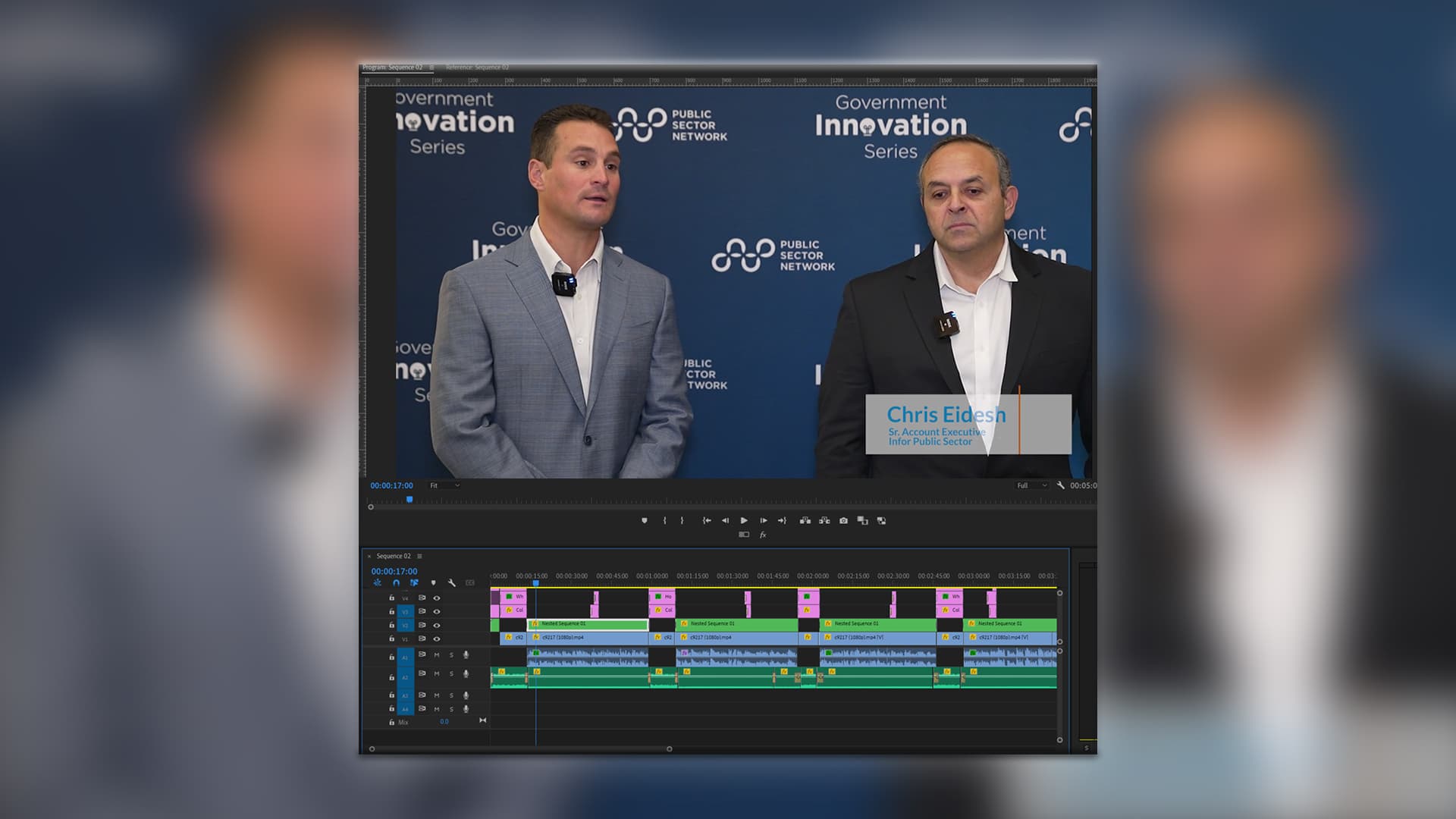Toggle the global FX mute button

763,535
